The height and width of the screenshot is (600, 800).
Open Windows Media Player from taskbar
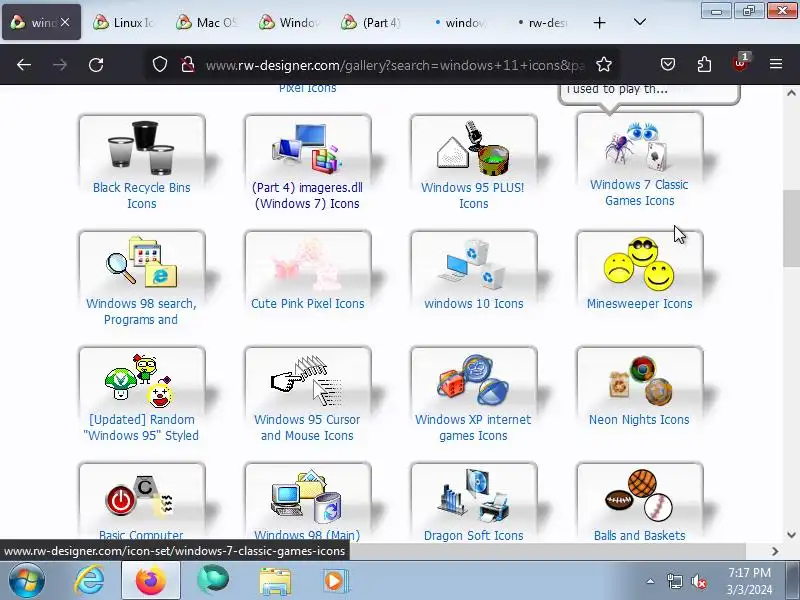pyautogui.click(x=335, y=581)
